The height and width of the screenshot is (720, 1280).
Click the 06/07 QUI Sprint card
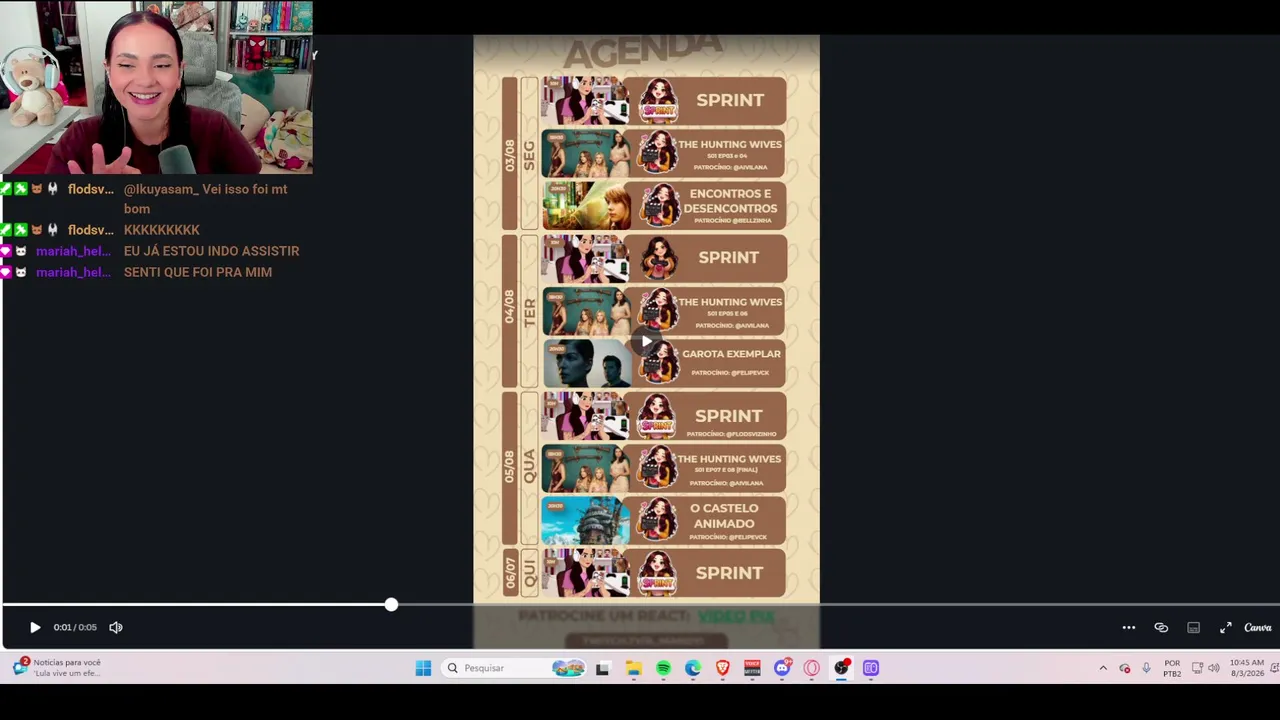(x=664, y=573)
